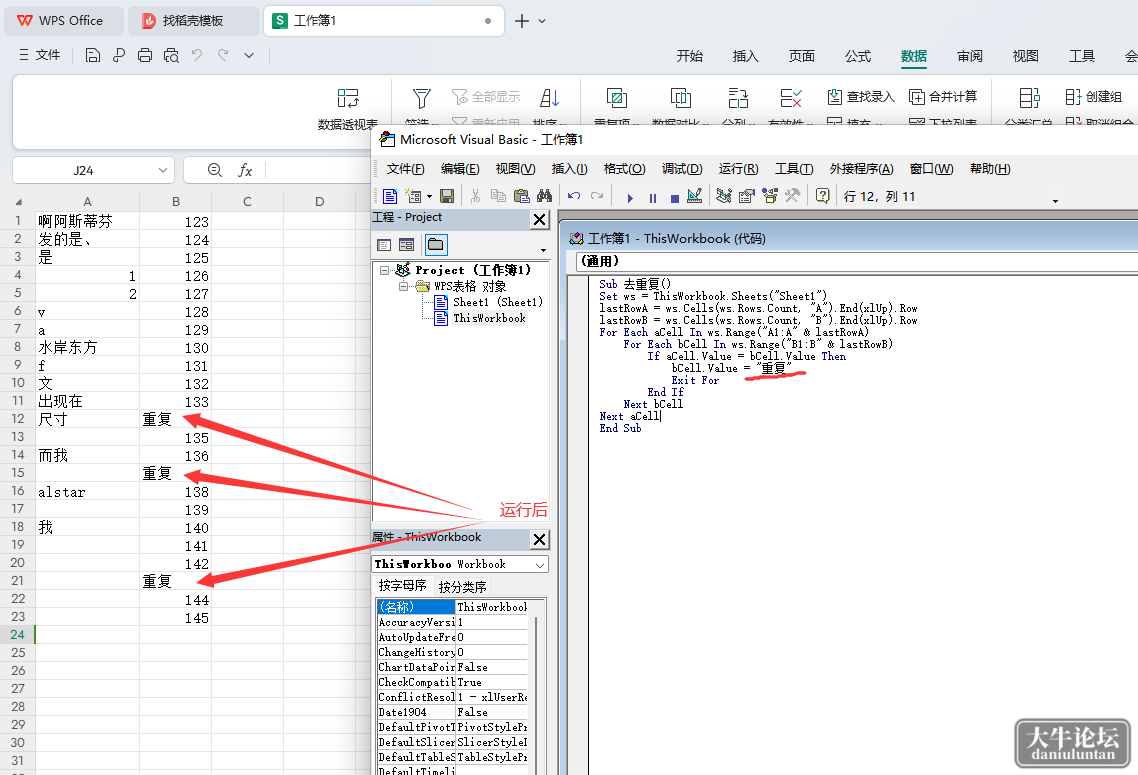Click View Code icon in Project panel
Viewport: 1138px width, 775px height.
click(385, 245)
